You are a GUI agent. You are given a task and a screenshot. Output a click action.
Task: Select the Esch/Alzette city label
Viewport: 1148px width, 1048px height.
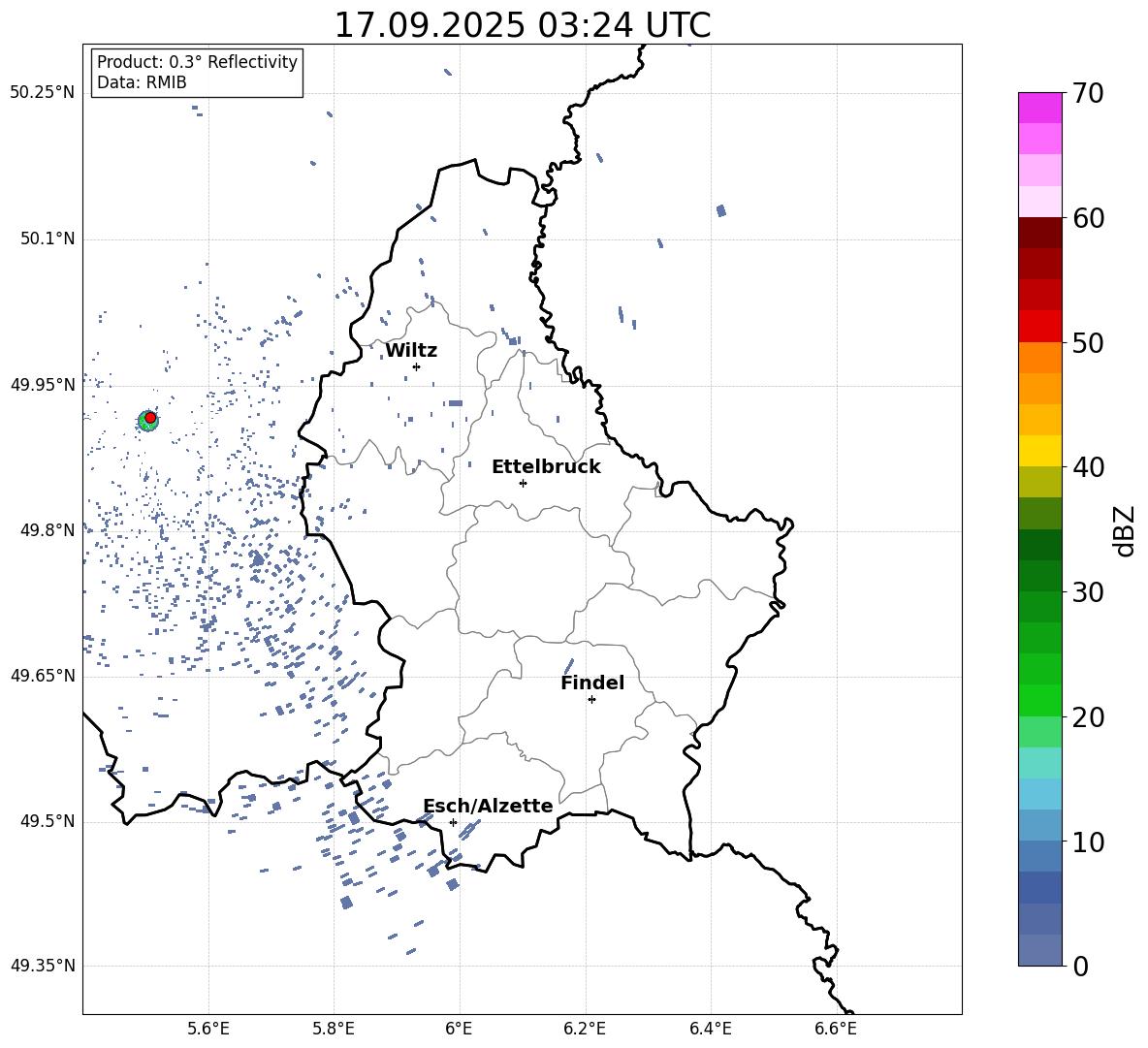pyautogui.click(x=489, y=806)
